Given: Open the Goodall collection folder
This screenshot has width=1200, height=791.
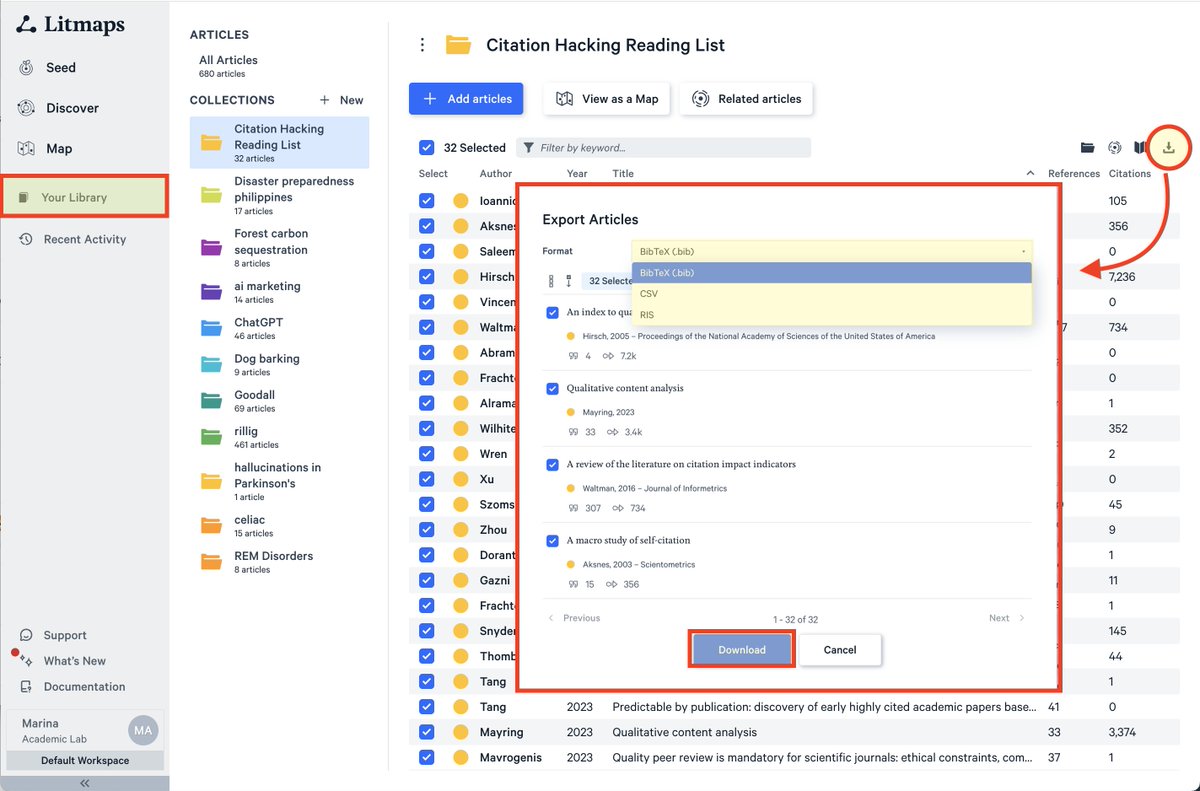Looking at the screenshot, I should (x=279, y=401).
